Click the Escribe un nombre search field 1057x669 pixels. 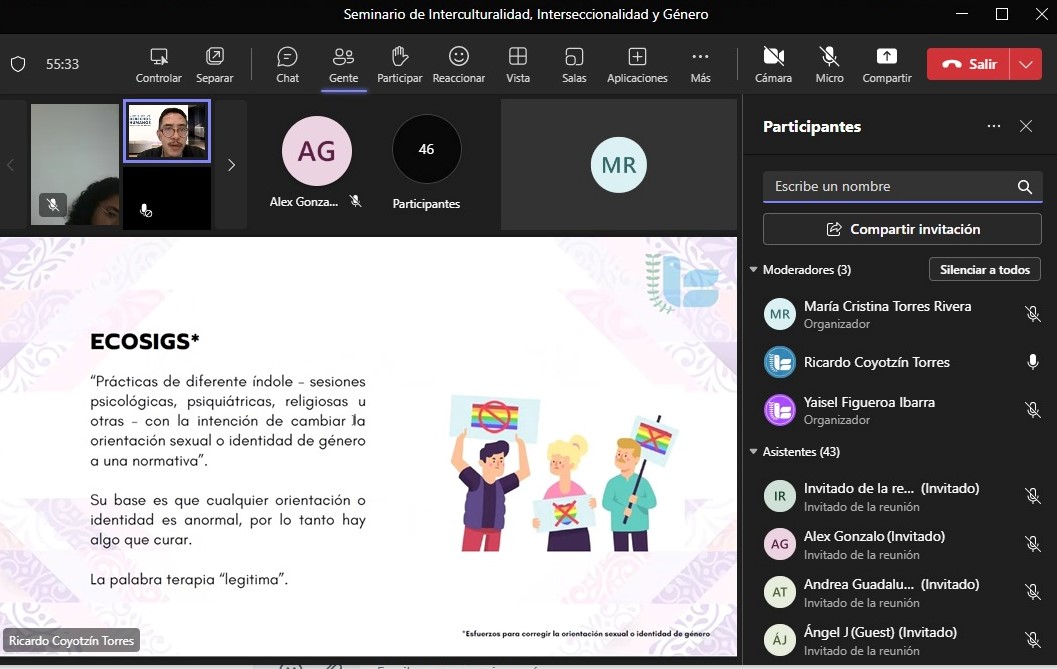[902, 187]
